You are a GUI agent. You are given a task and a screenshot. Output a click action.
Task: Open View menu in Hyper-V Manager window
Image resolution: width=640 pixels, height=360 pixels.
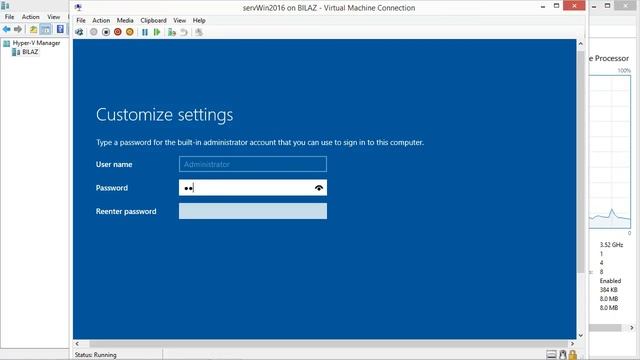coord(53,17)
